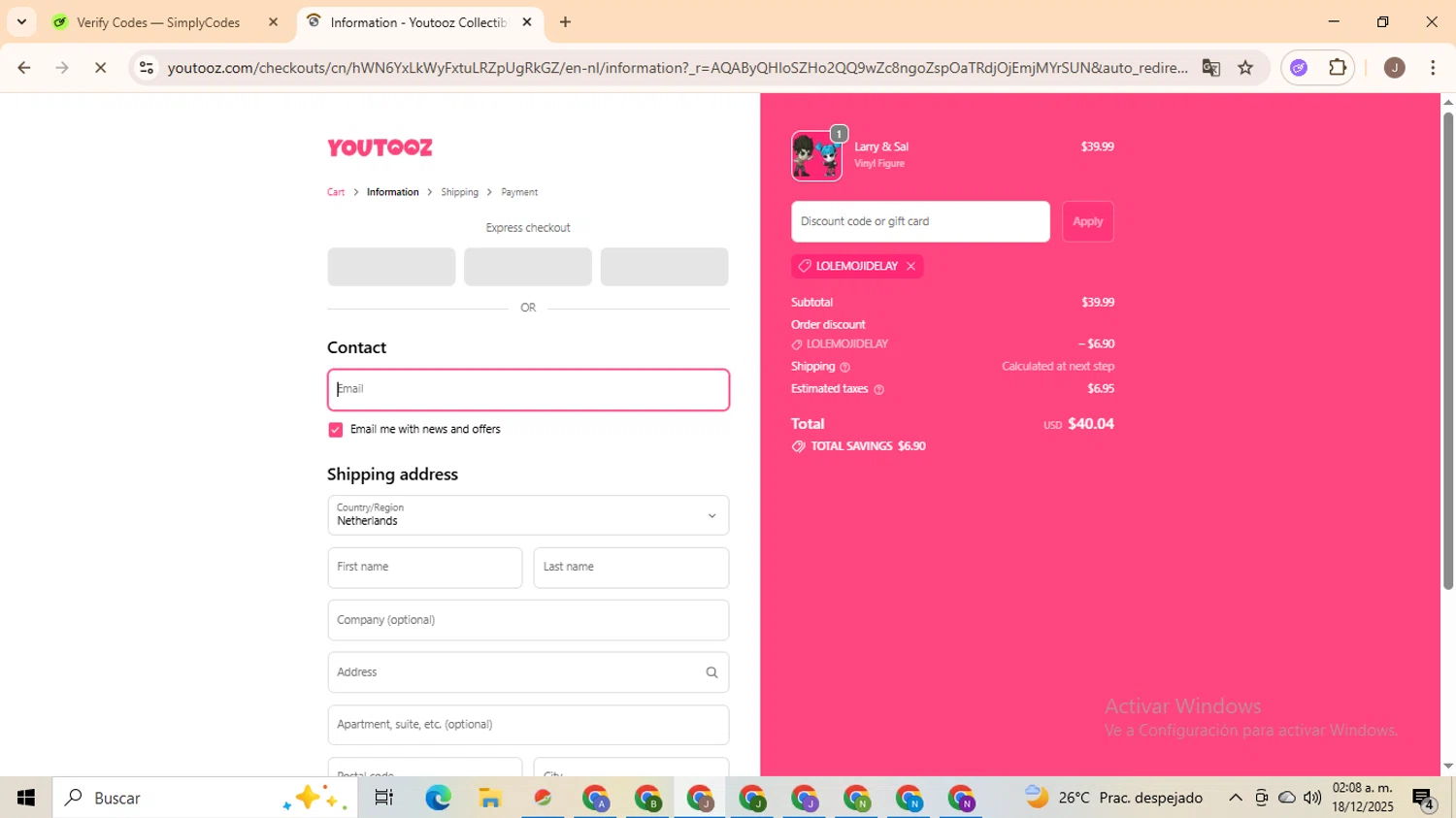
Task: Remove the LOLEMOJIDELAY discount code tag
Action: coord(910,266)
